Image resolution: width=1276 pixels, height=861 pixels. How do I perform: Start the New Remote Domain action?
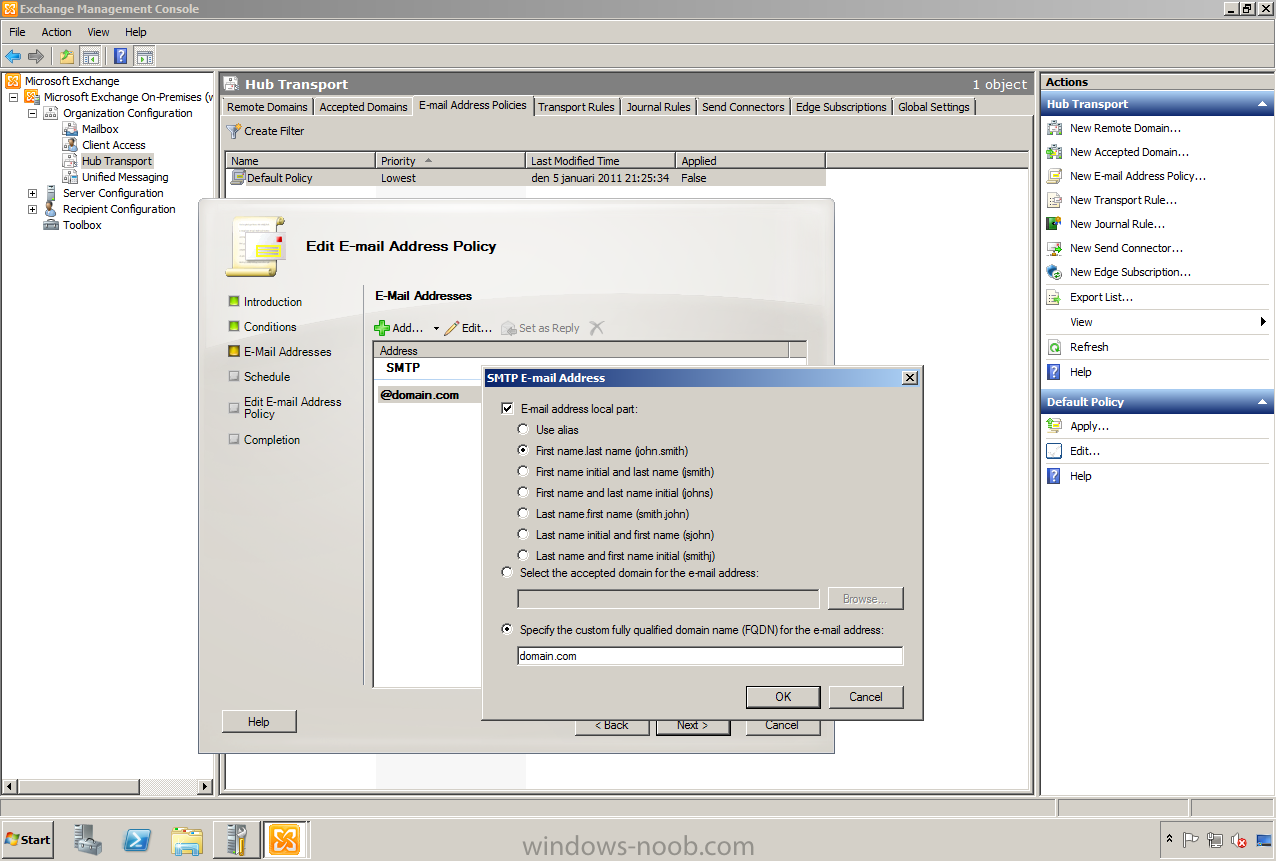1125,128
